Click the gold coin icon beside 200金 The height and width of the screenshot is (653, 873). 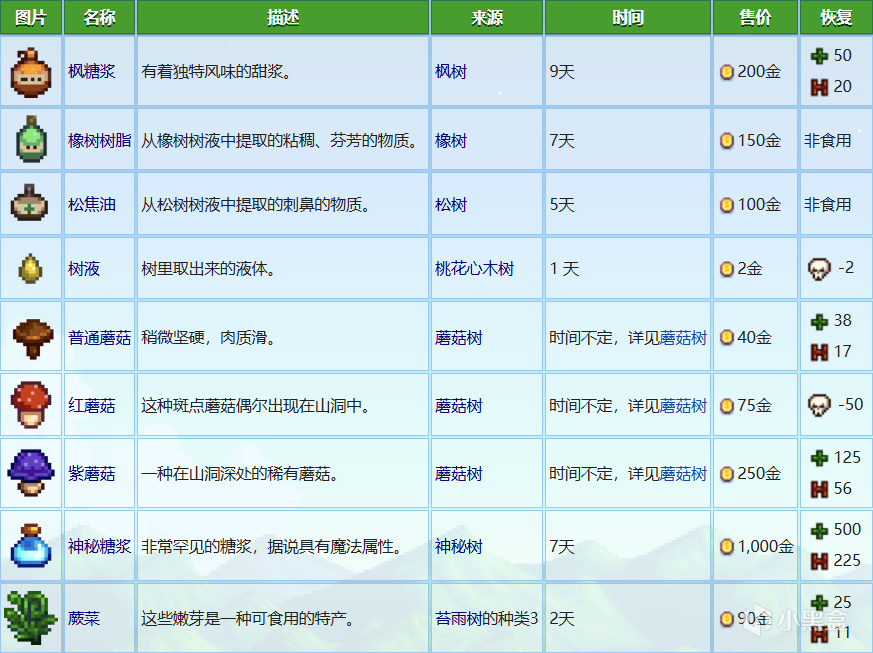pyautogui.click(x=727, y=72)
